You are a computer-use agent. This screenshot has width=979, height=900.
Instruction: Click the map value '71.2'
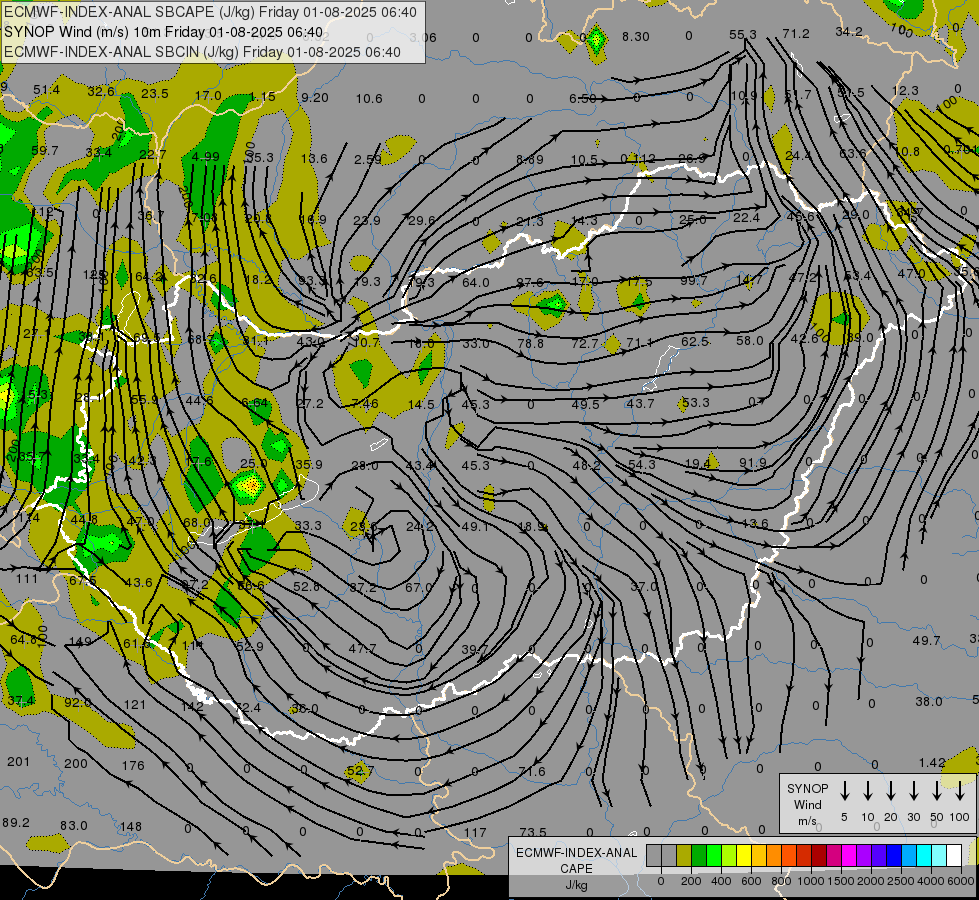796,34
